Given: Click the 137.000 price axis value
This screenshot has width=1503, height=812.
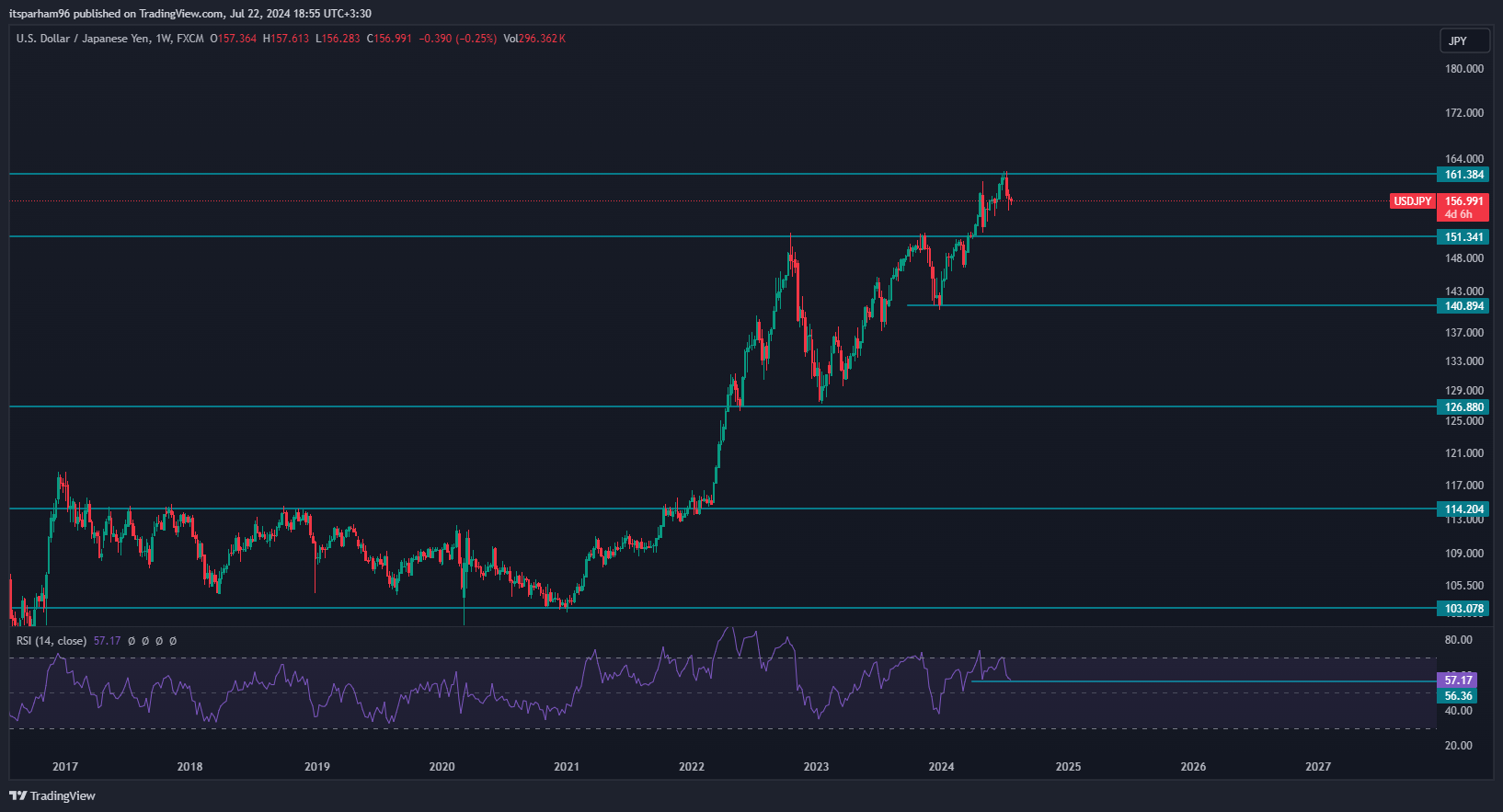Looking at the screenshot, I should [x=1464, y=333].
